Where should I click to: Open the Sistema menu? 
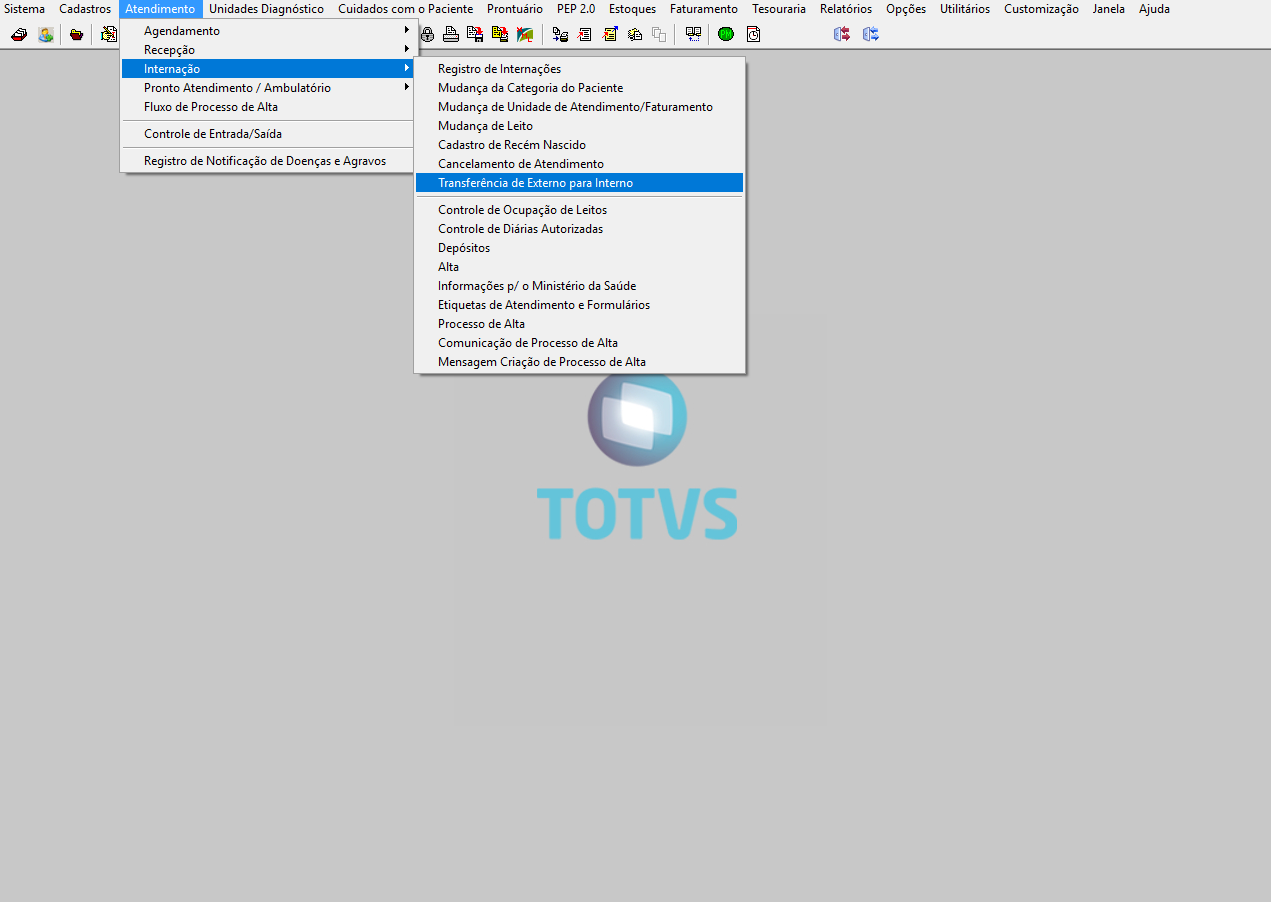click(25, 9)
